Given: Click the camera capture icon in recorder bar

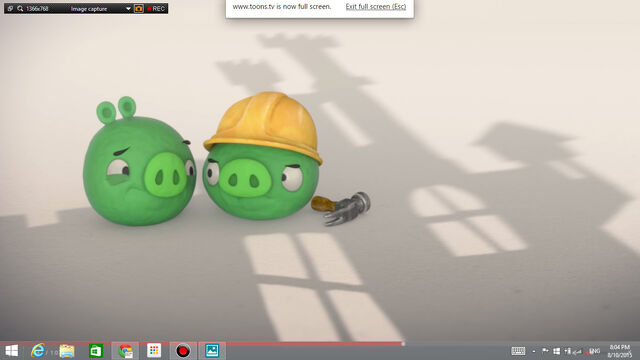Looking at the screenshot, I should [139, 9].
